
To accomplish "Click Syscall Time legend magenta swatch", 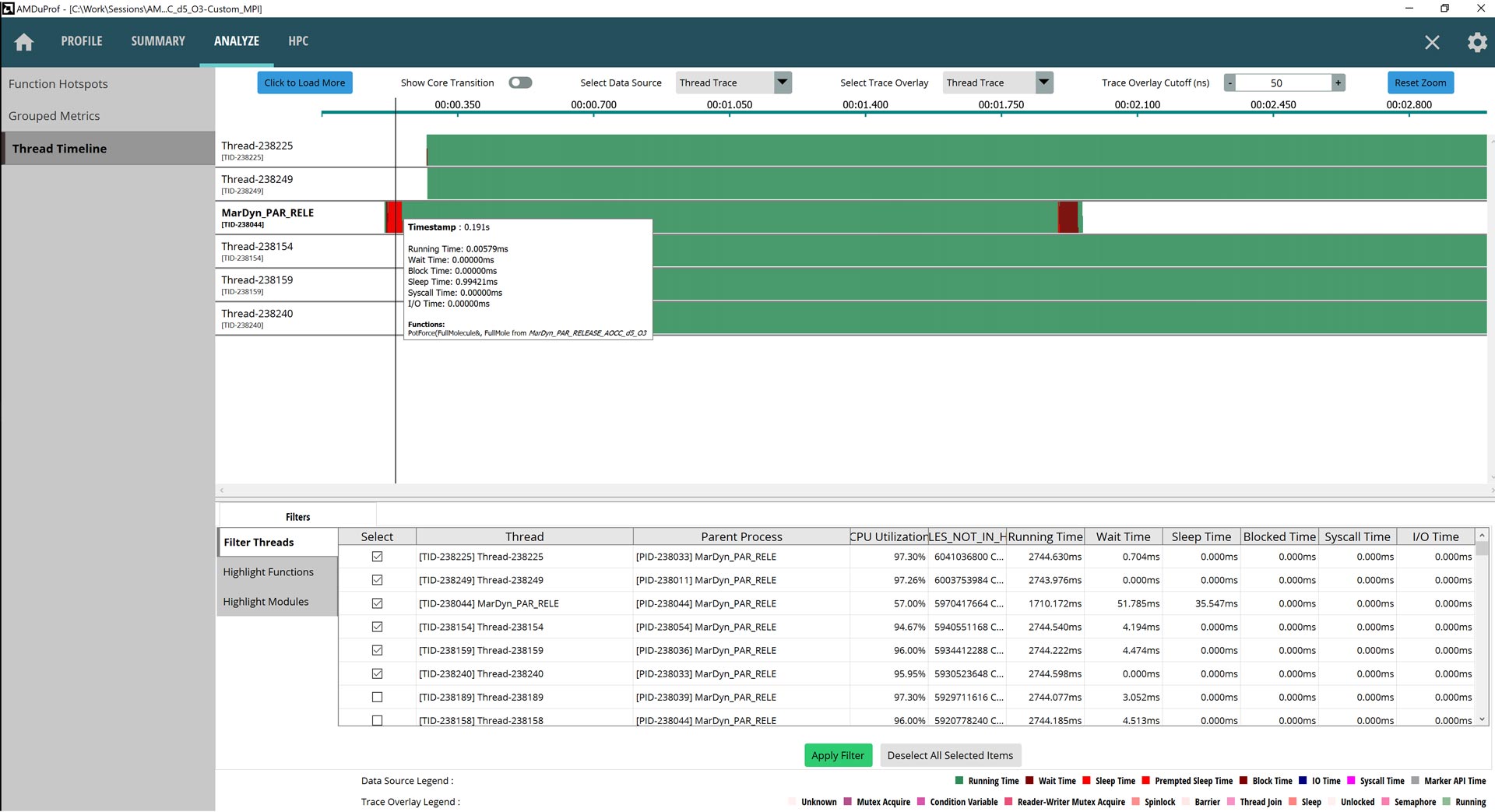I will pyautogui.click(x=1351, y=781).
